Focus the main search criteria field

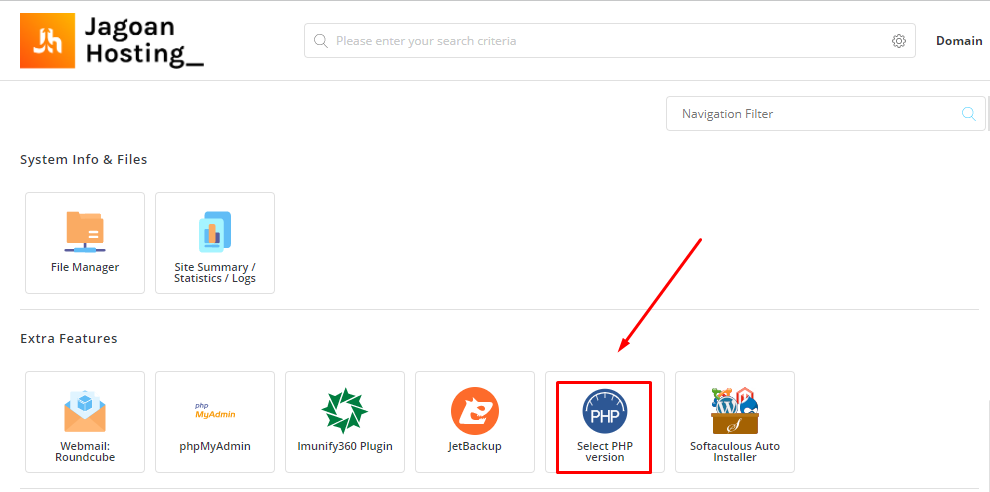click(610, 41)
